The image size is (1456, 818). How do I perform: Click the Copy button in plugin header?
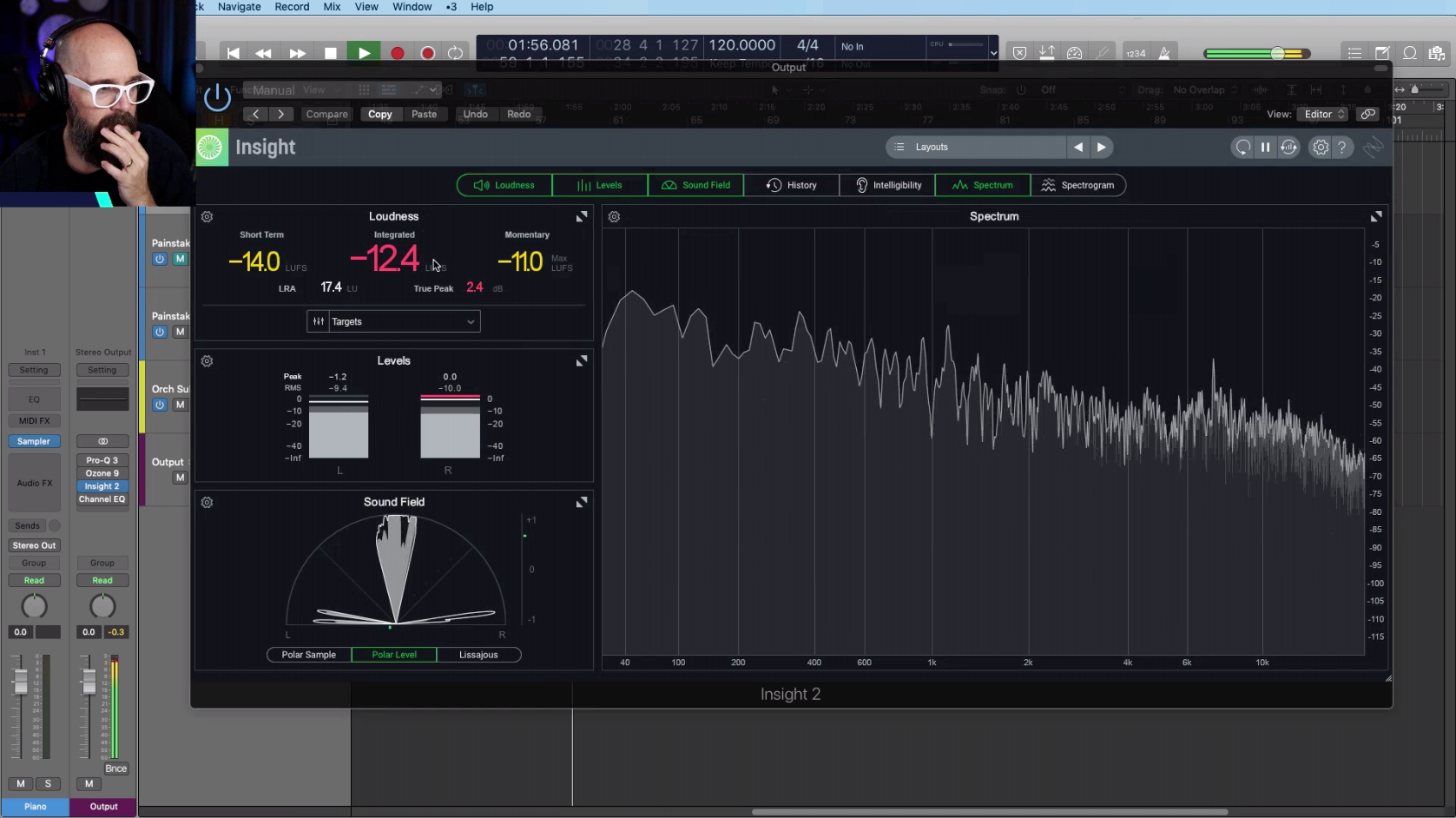[x=380, y=114]
